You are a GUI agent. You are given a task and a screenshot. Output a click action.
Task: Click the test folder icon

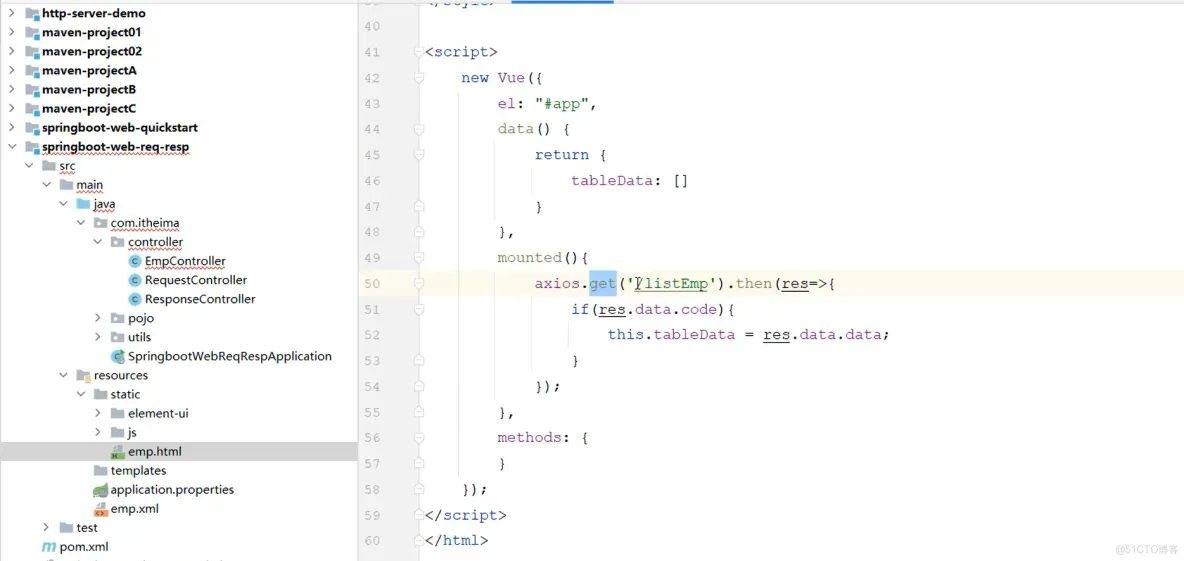[66, 528]
